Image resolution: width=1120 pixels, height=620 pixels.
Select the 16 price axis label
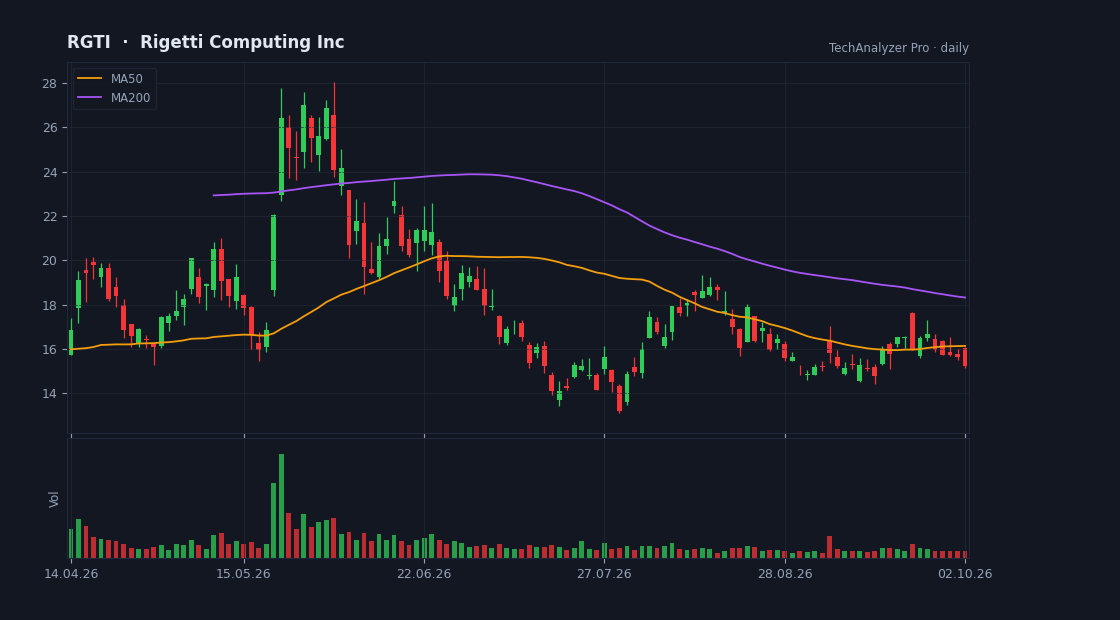point(49,349)
